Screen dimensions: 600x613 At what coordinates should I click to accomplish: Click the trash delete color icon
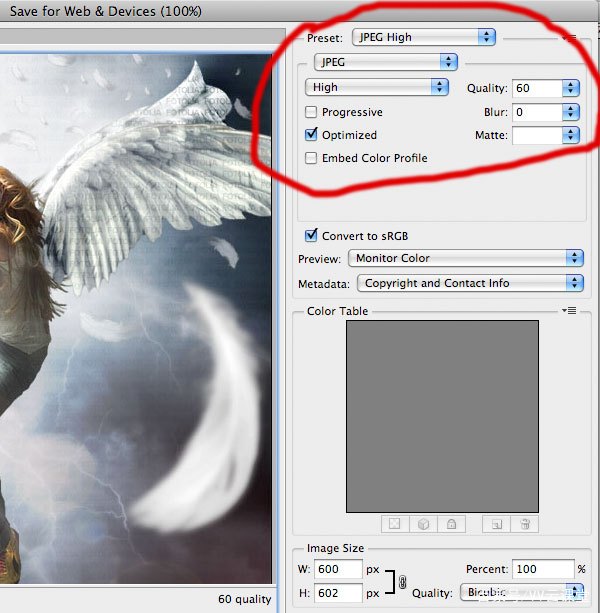tap(525, 524)
